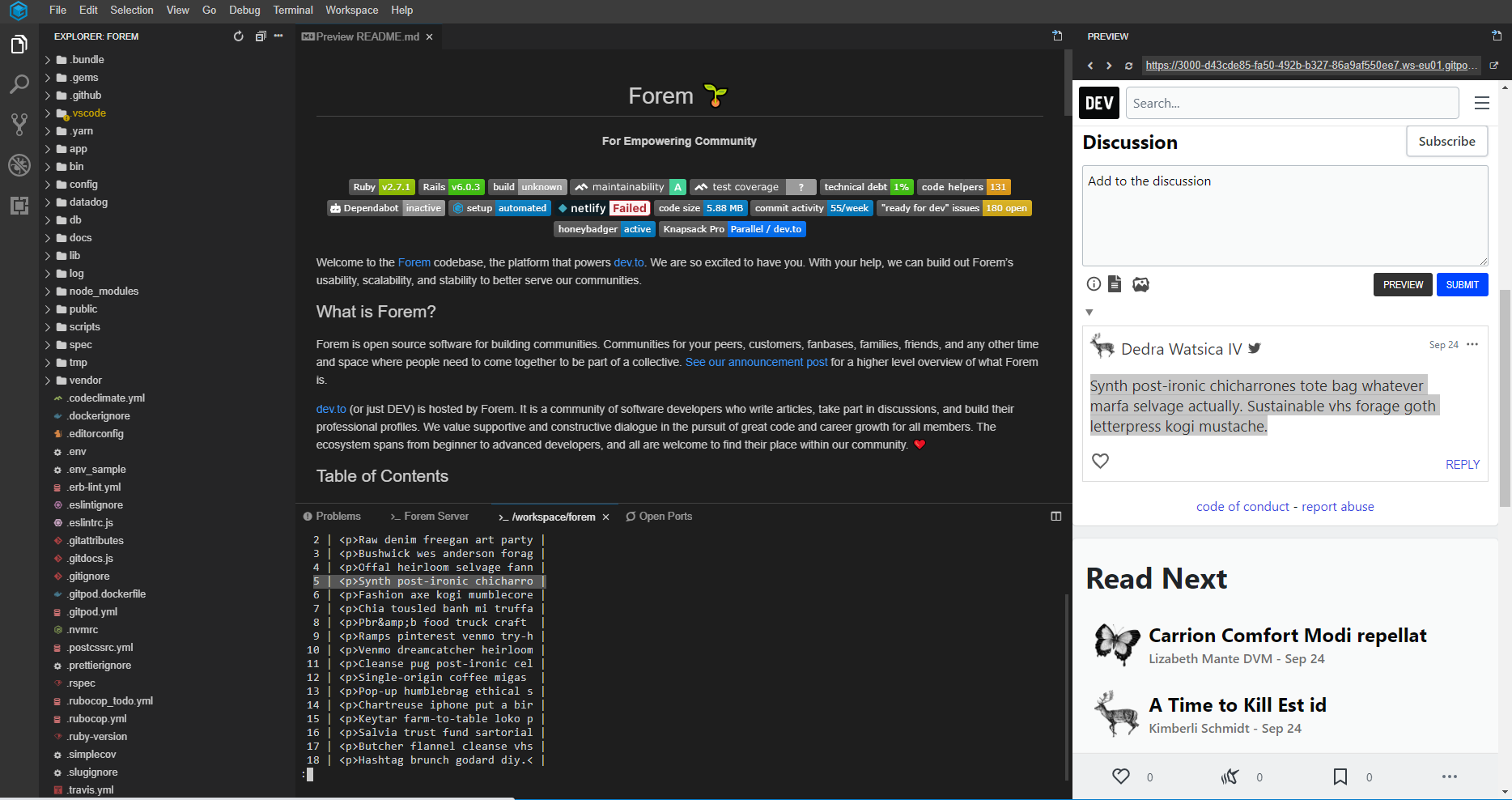Toggle the article heart reaction
This screenshot has width=1512, height=800.
1121,777
